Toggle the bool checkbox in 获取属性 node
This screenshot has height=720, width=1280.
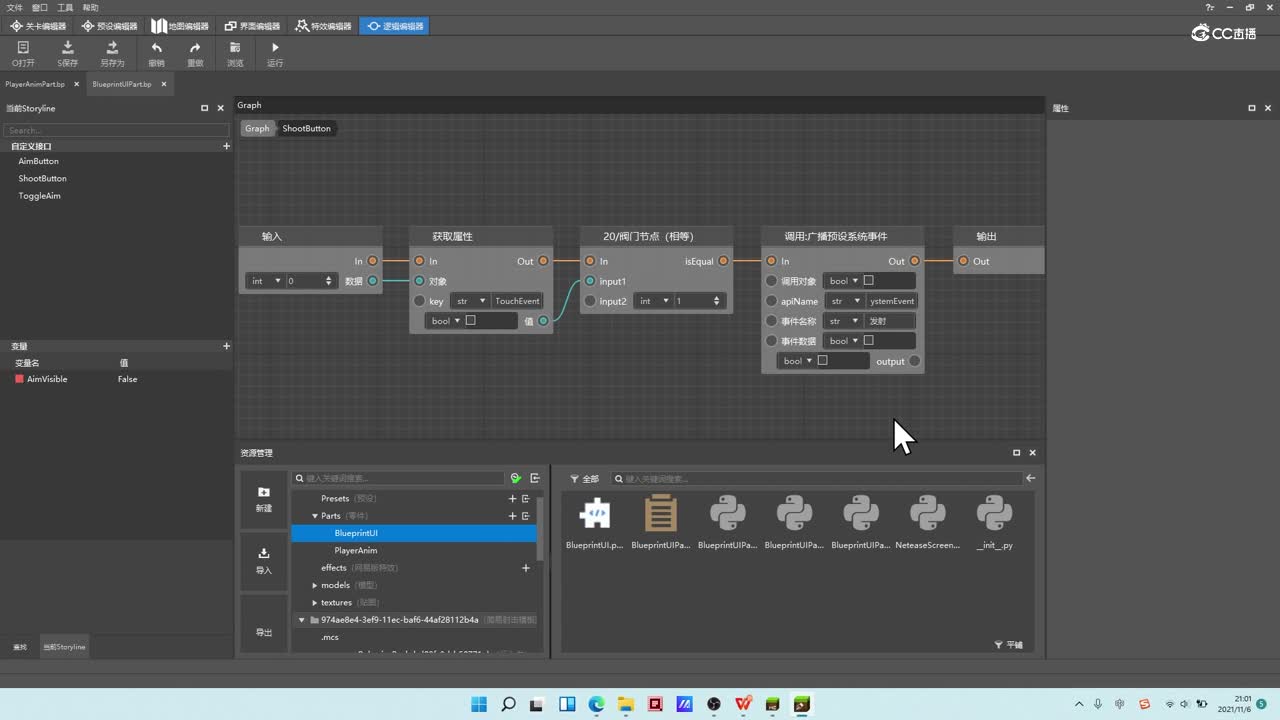(x=470, y=321)
